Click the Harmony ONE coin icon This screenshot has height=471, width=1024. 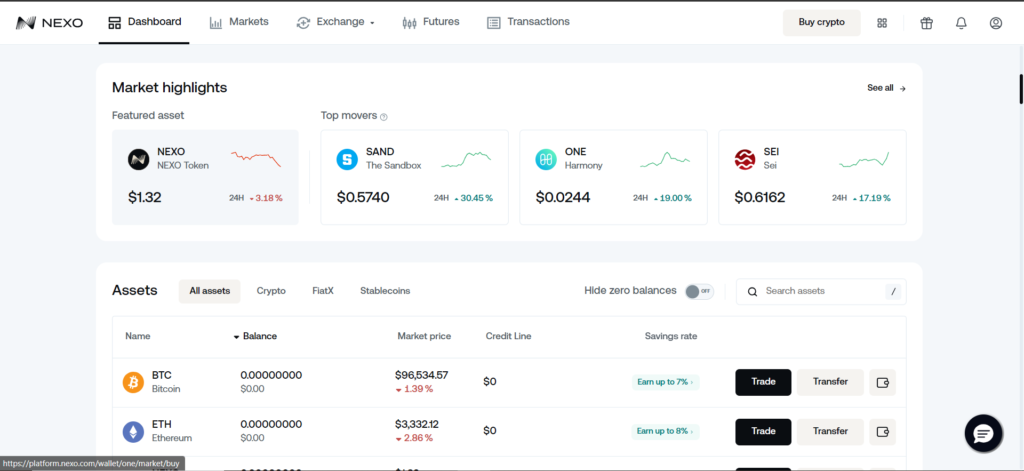(546, 159)
